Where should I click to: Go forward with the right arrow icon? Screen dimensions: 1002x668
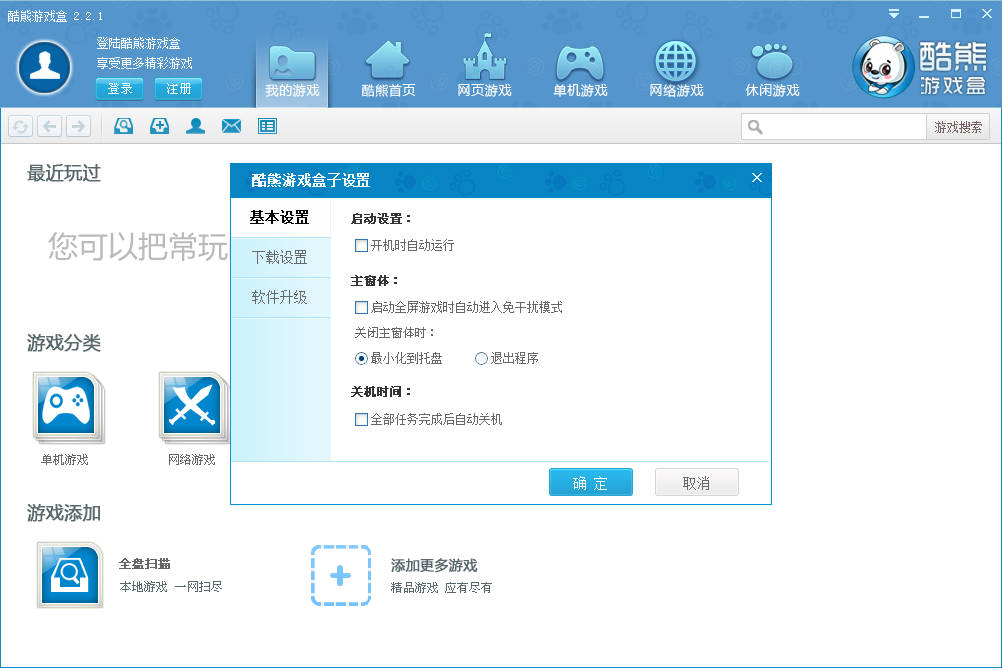pos(79,127)
